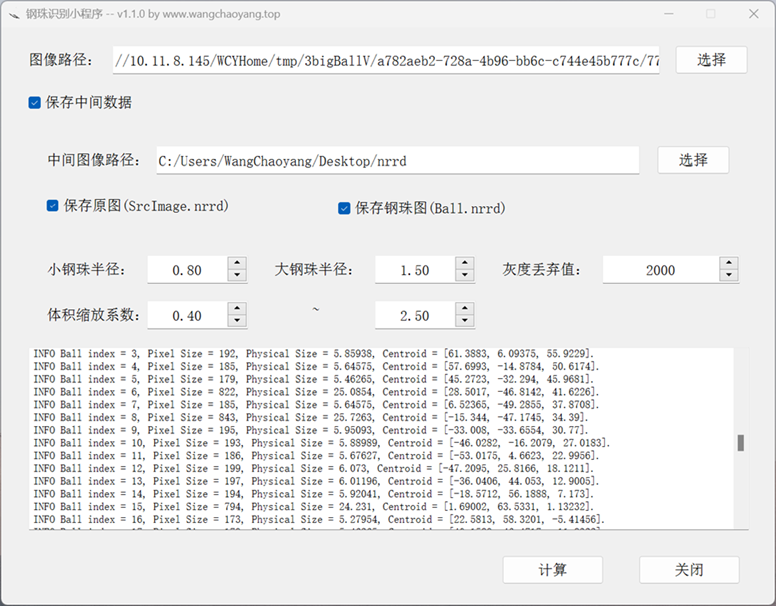Decrease the 小钢珠半径 value with down arrow

click(x=236, y=276)
